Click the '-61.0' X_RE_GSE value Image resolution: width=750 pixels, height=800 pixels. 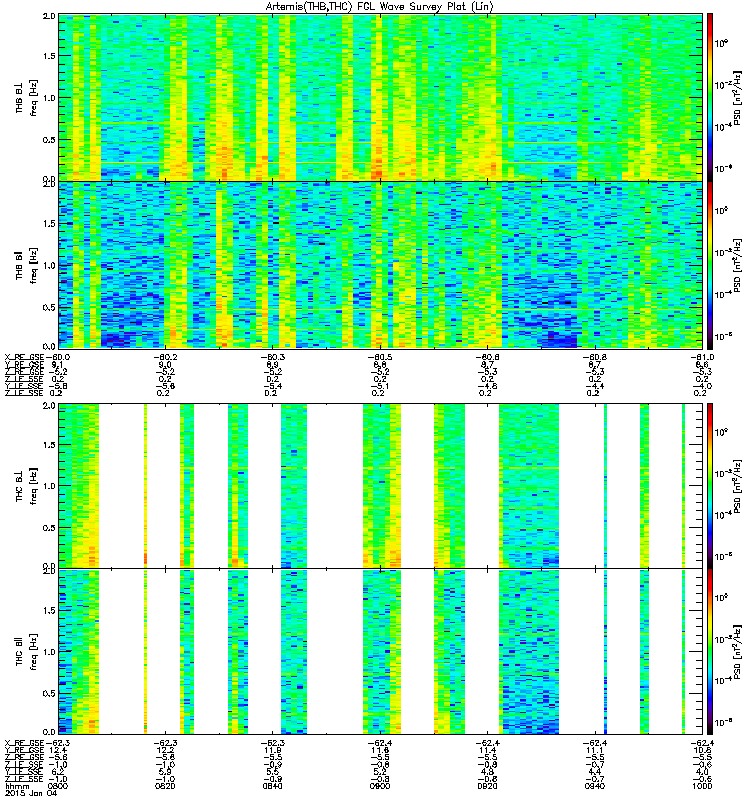pos(702,357)
